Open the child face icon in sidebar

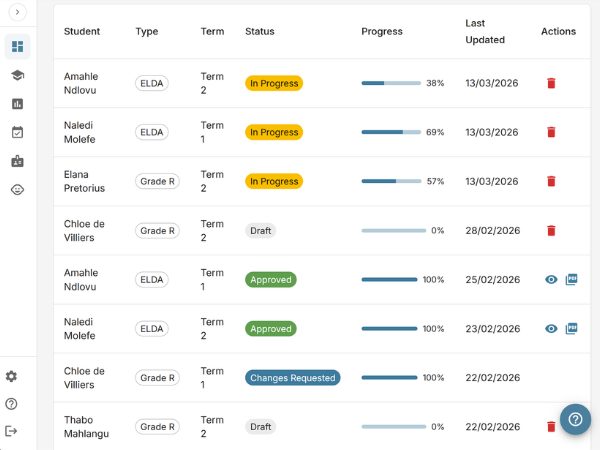click(18, 190)
